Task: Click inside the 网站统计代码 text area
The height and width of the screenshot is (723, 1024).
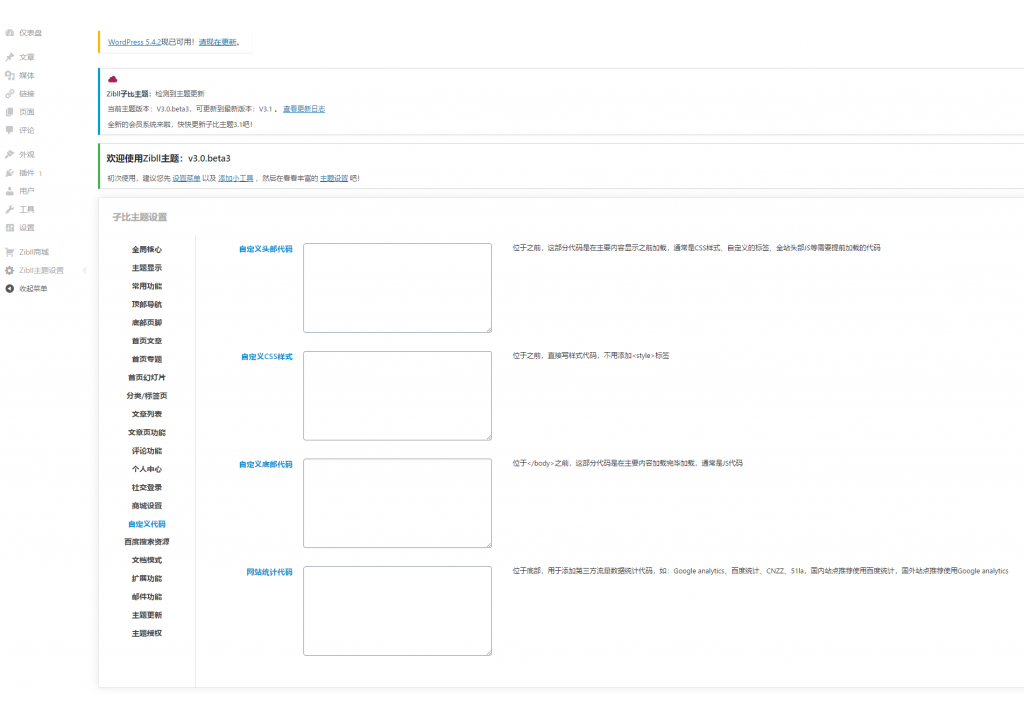Action: coord(397,611)
